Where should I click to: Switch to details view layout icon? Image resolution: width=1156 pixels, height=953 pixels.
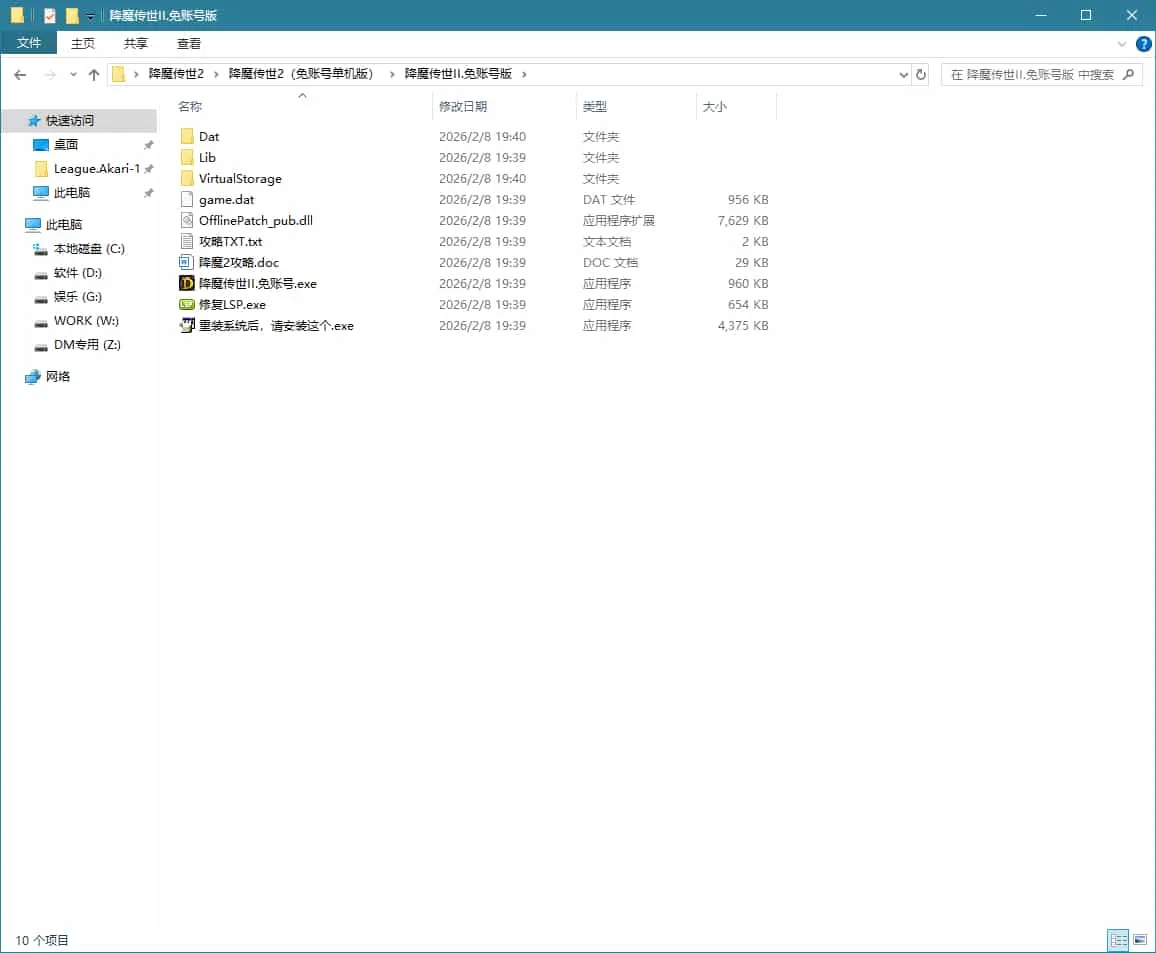point(1118,940)
